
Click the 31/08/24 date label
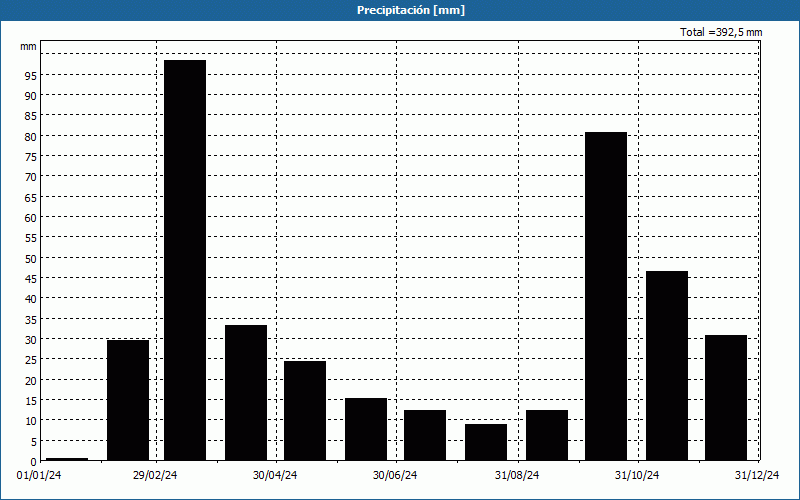[517, 476]
